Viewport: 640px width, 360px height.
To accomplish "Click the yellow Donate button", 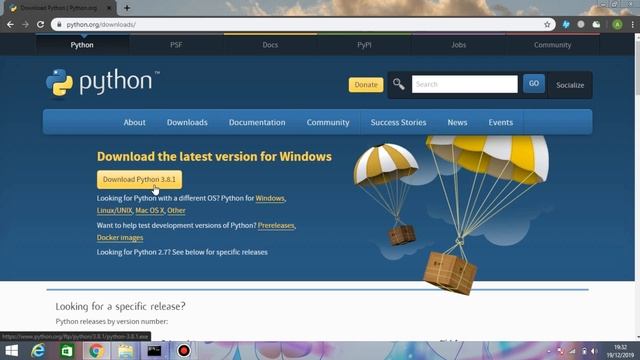I will point(366,84).
